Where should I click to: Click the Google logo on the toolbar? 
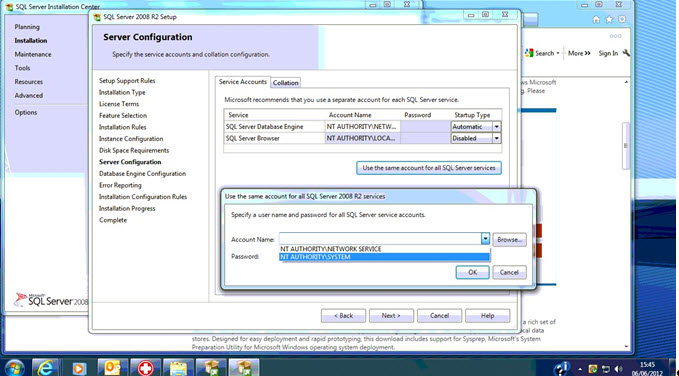point(529,53)
